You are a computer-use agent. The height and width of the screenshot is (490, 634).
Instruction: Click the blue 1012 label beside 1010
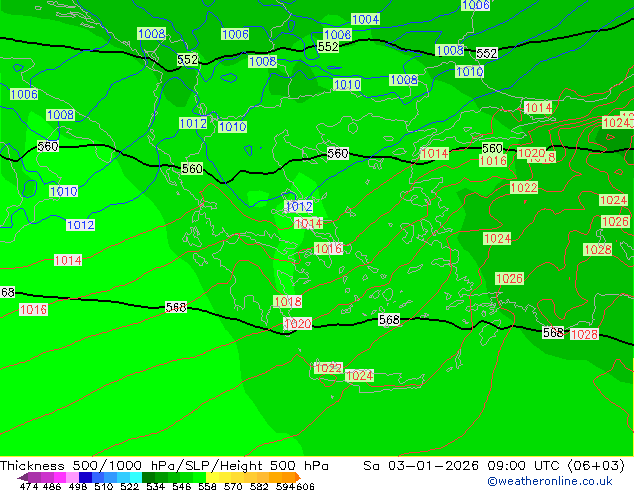pyautogui.click(x=193, y=123)
